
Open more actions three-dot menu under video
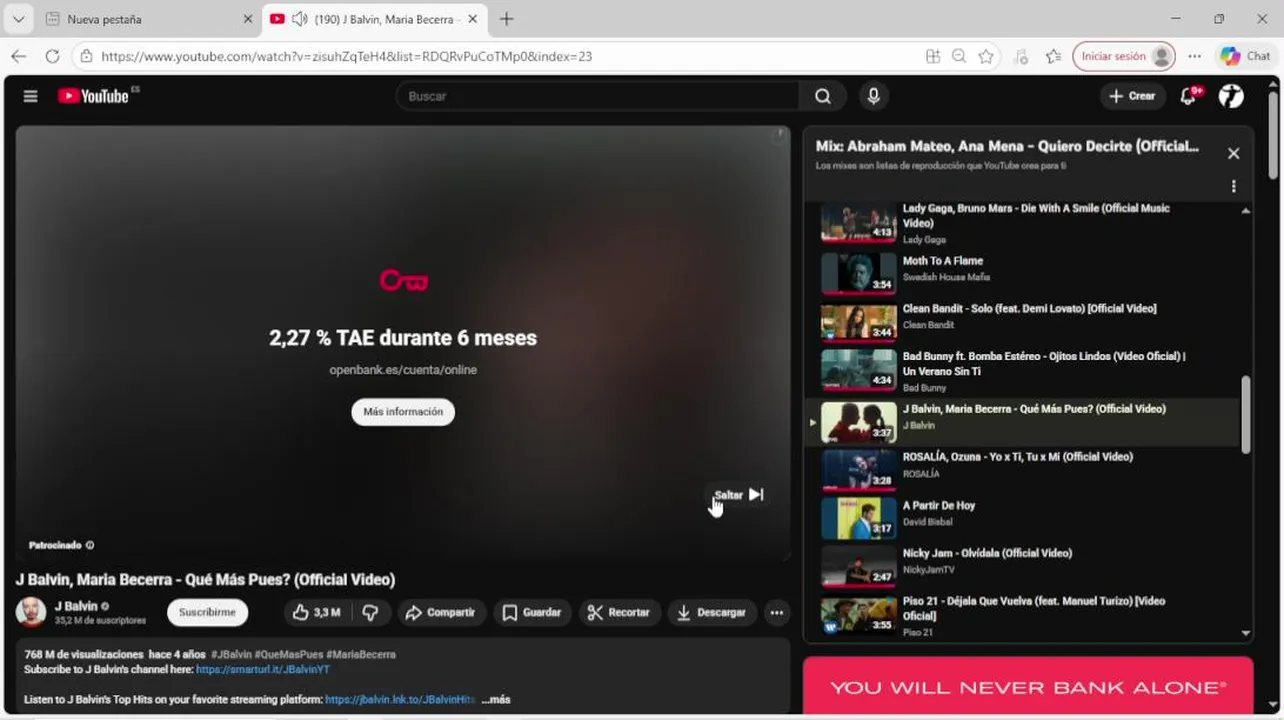[x=776, y=612]
